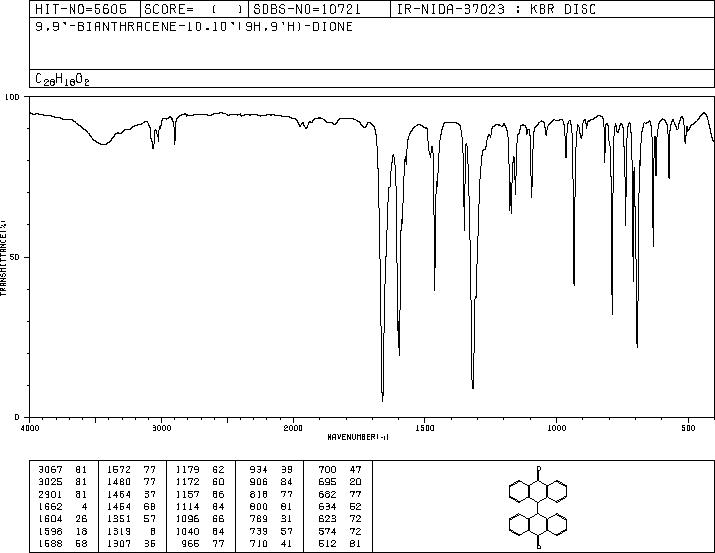Select the 1662 peak table entry
The image size is (715, 553).
coord(50,506)
